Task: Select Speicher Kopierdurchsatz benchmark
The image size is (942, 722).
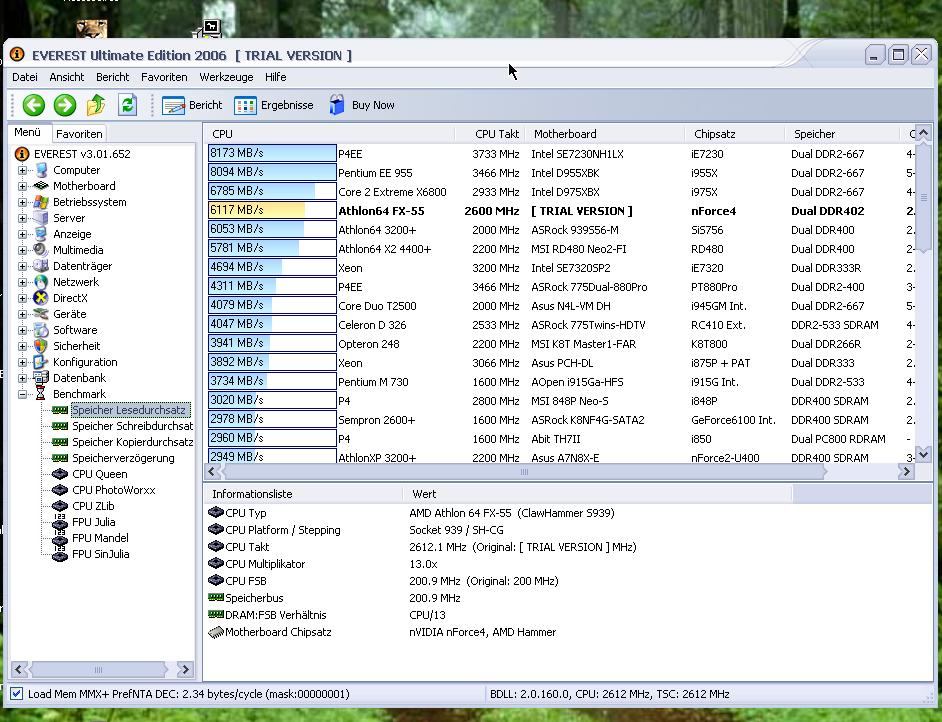Action: (133, 442)
